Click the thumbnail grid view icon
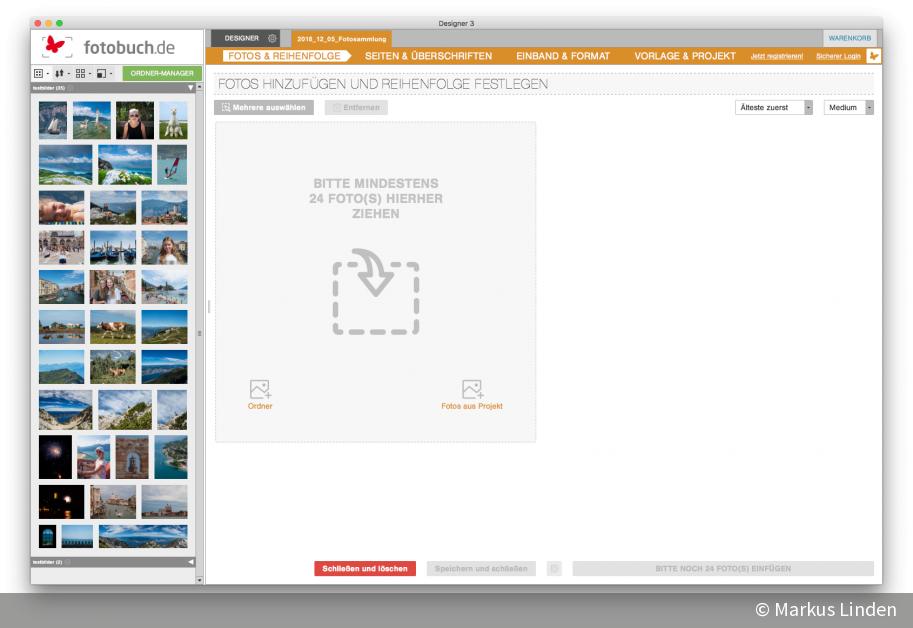 (x=39, y=73)
